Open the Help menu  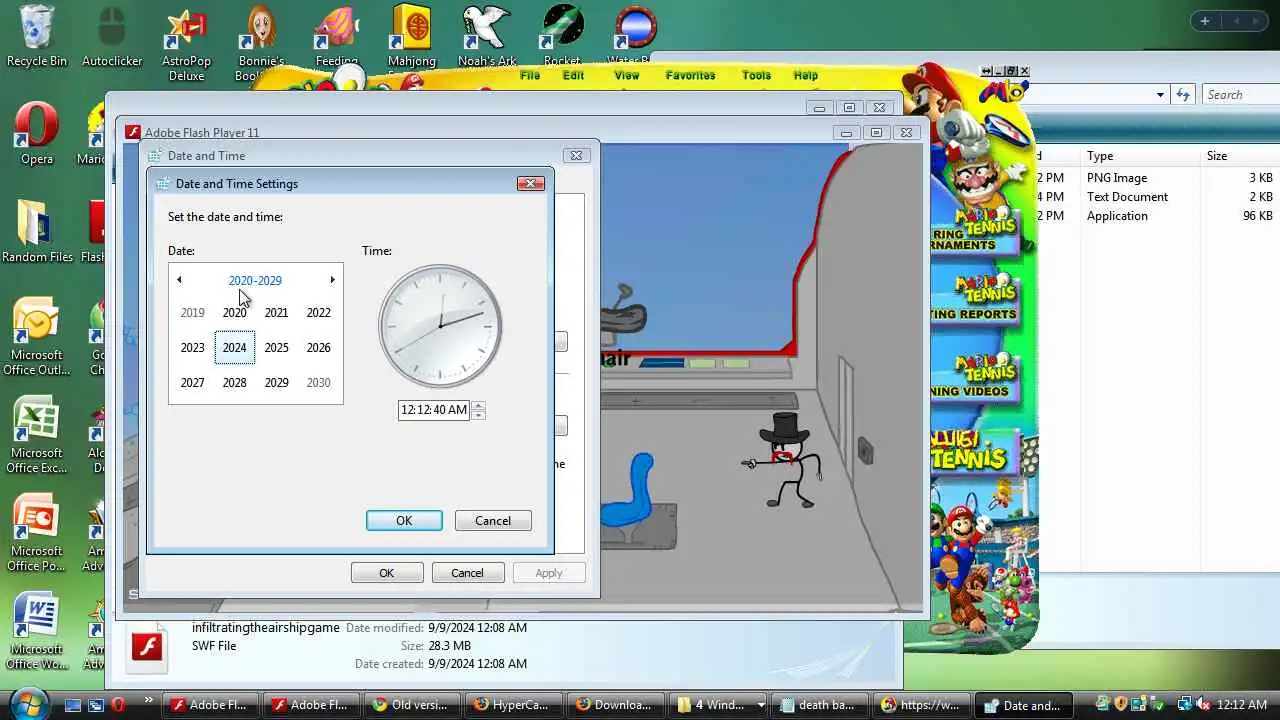click(805, 75)
